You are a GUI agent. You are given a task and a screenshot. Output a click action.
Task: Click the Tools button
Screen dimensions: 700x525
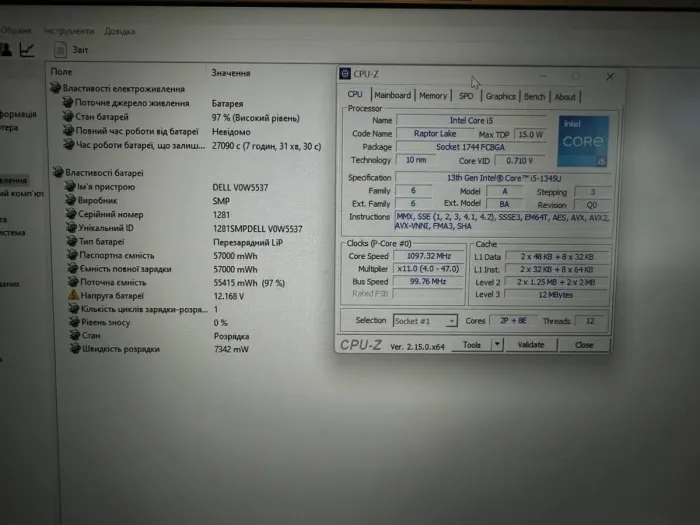(471, 345)
